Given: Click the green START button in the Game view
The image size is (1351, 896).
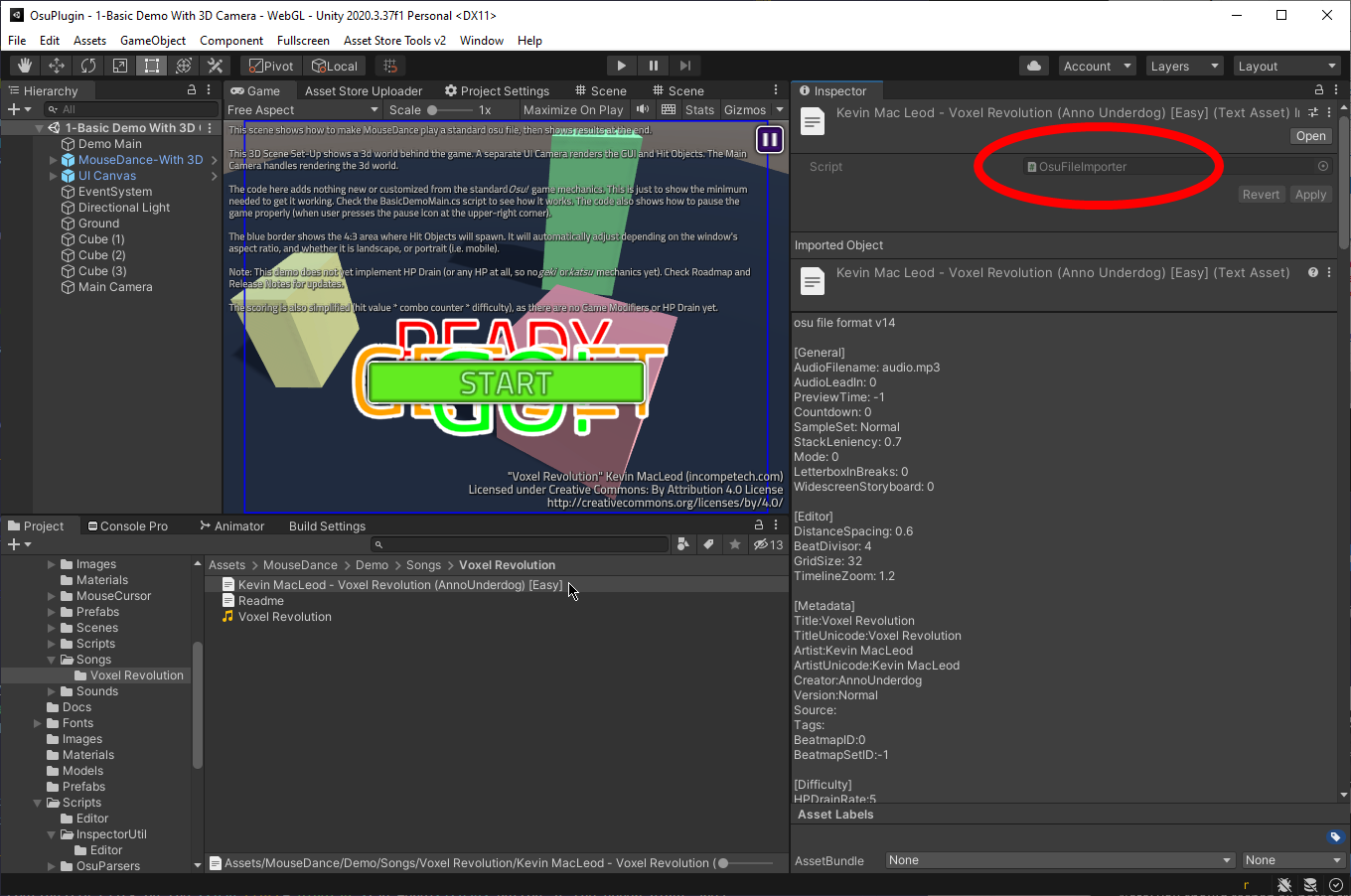Looking at the screenshot, I should point(506,382).
